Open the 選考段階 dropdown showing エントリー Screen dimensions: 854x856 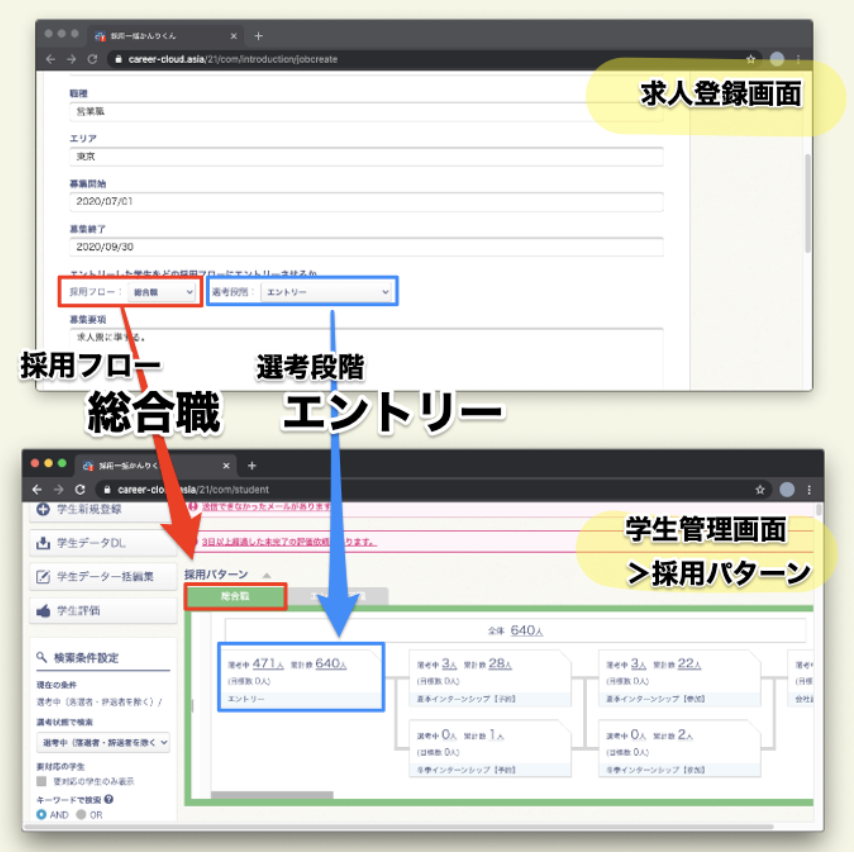[x=326, y=292]
